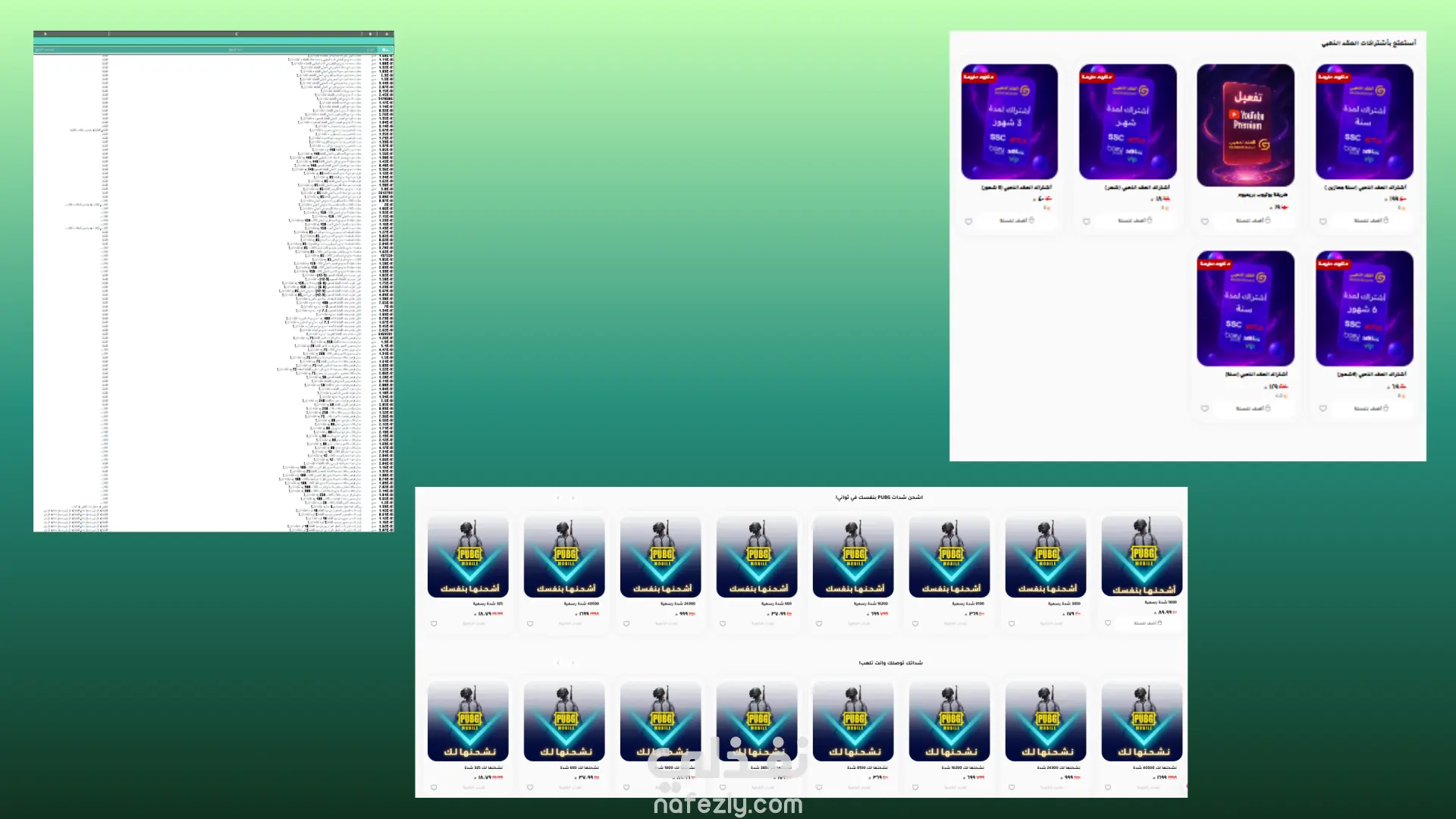The width and height of the screenshot is (1456, 819).
Task: Click refresh icon in spreadsheet top bar
Action: tap(370, 34)
